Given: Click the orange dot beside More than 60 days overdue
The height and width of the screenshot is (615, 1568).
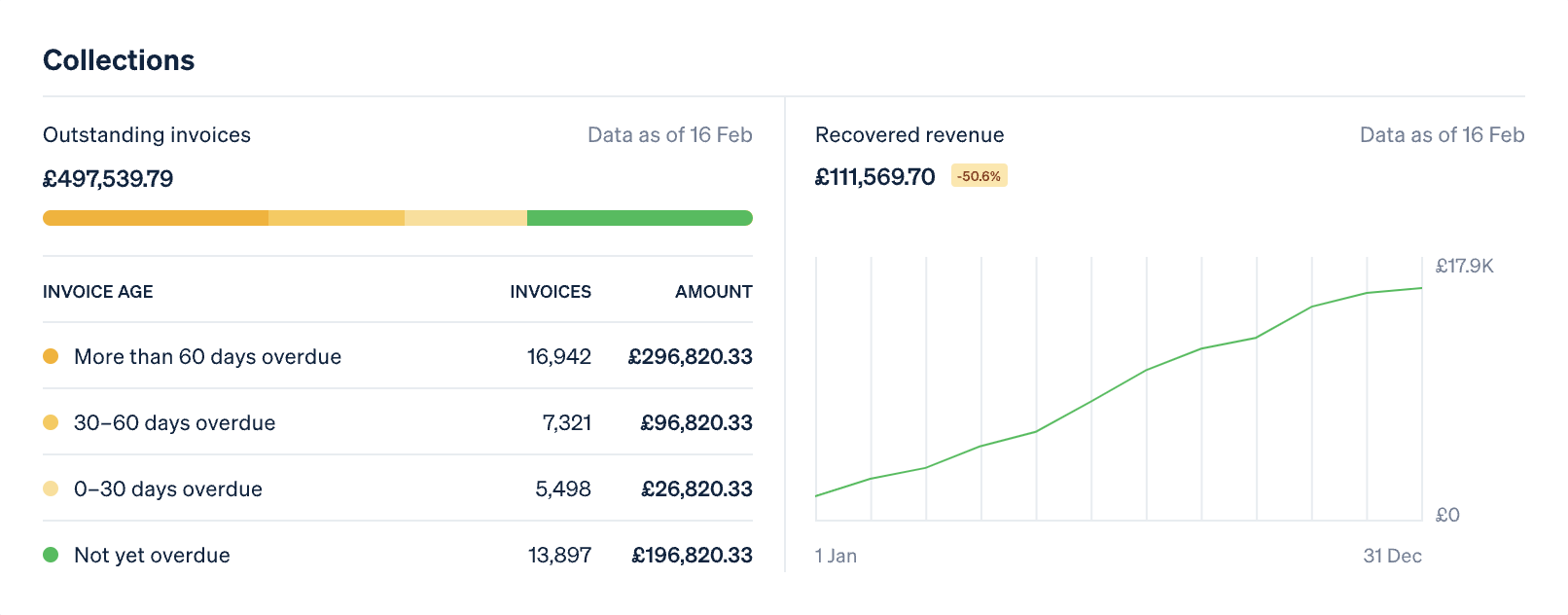Looking at the screenshot, I should (x=51, y=356).
